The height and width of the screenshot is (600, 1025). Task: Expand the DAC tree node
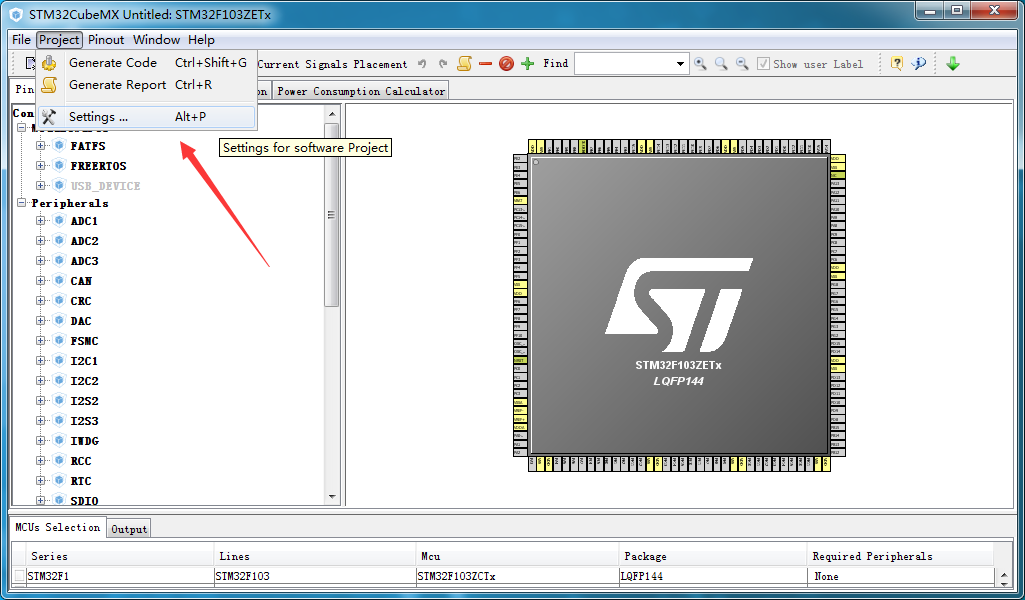tap(41, 320)
